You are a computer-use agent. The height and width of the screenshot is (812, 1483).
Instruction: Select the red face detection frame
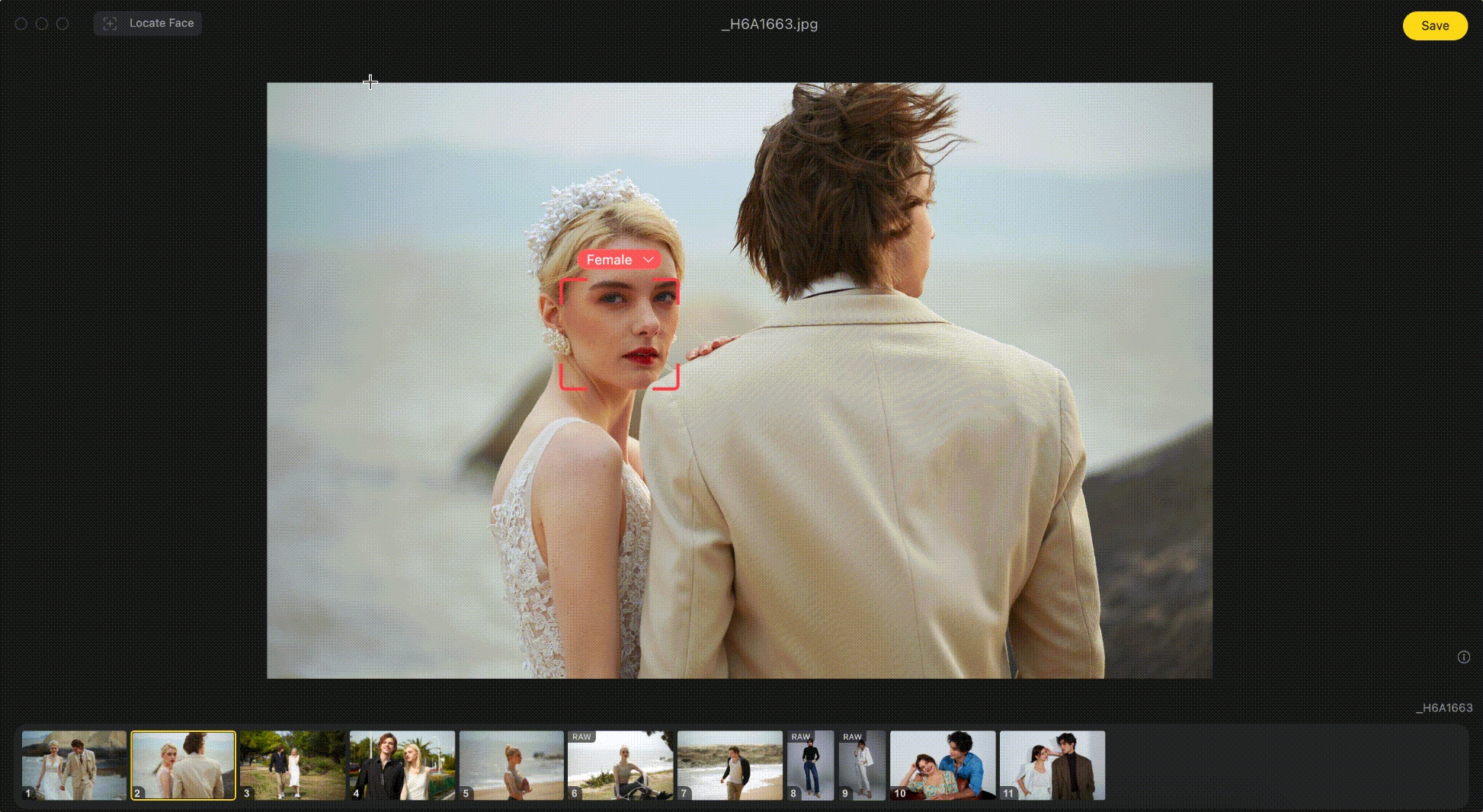pyautogui.click(x=619, y=334)
